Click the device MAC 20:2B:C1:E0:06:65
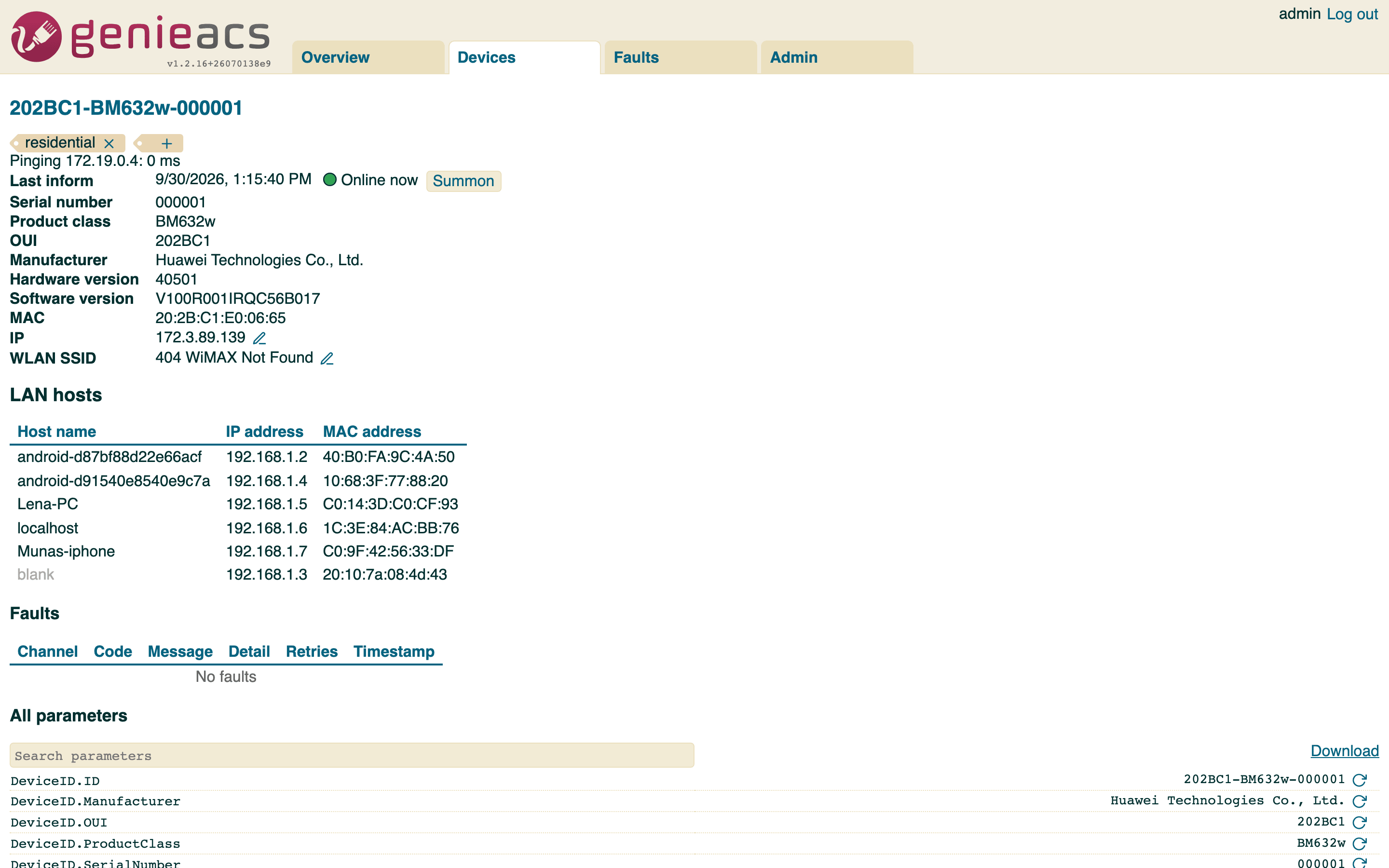This screenshot has width=1389, height=868. click(x=220, y=318)
